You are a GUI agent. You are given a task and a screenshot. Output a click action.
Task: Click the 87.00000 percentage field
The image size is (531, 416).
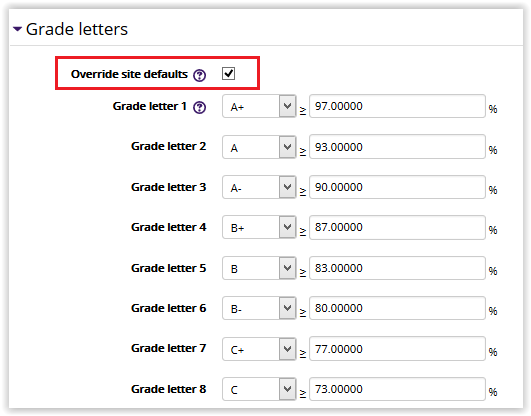click(x=398, y=227)
